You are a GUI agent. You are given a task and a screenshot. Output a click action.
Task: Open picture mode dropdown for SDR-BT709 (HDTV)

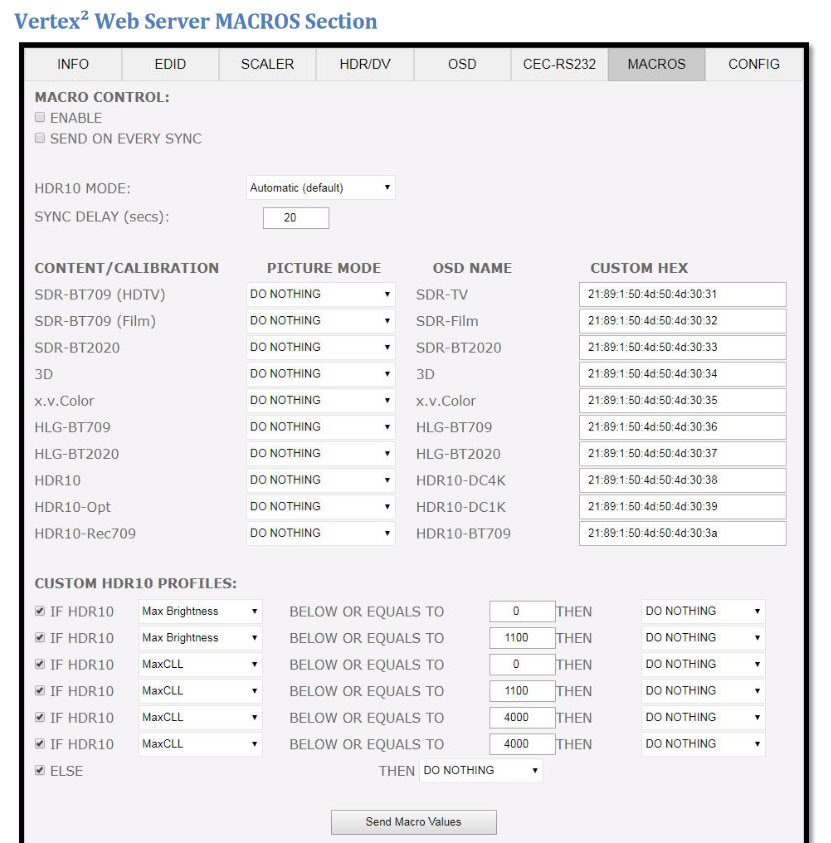pyautogui.click(x=320, y=294)
